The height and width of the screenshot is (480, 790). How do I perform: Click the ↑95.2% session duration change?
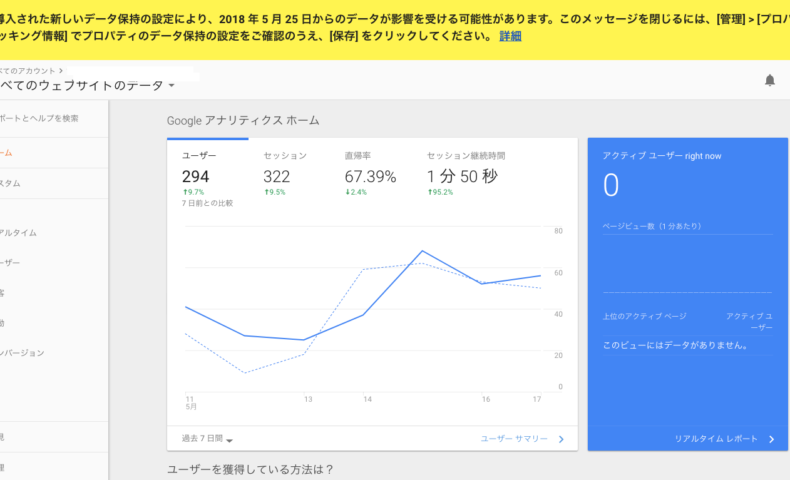pyautogui.click(x=440, y=192)
